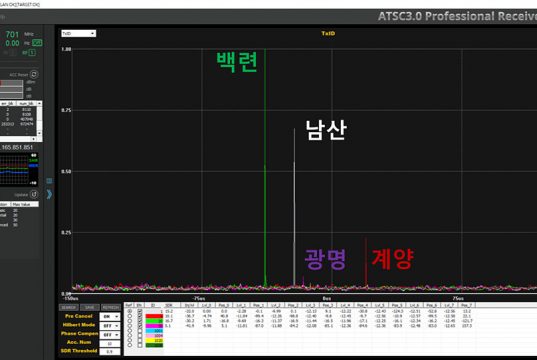
Task: Click the ACC Reset circular icon
Action: coord(34,74)
